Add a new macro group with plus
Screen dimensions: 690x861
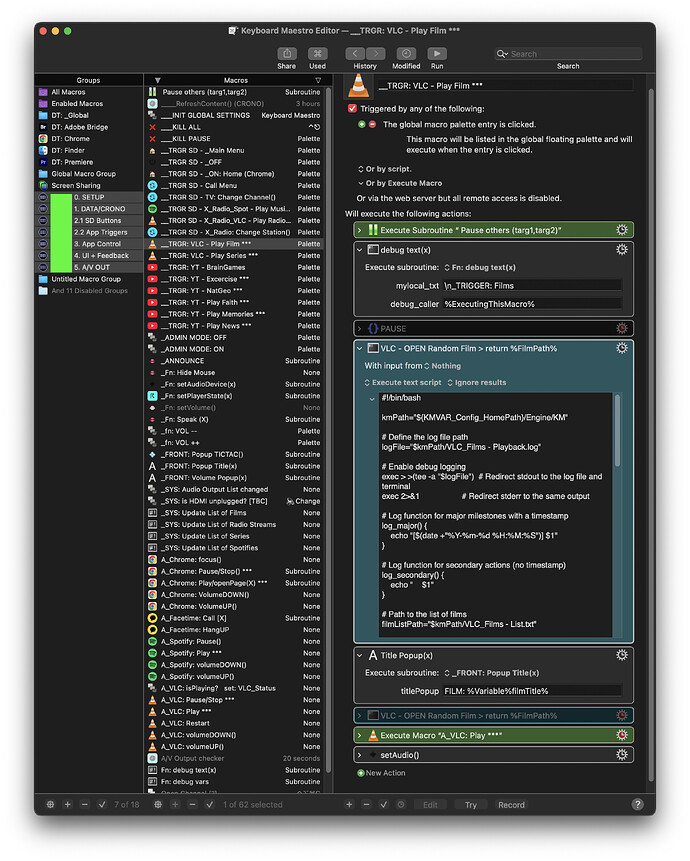point(68,804)
